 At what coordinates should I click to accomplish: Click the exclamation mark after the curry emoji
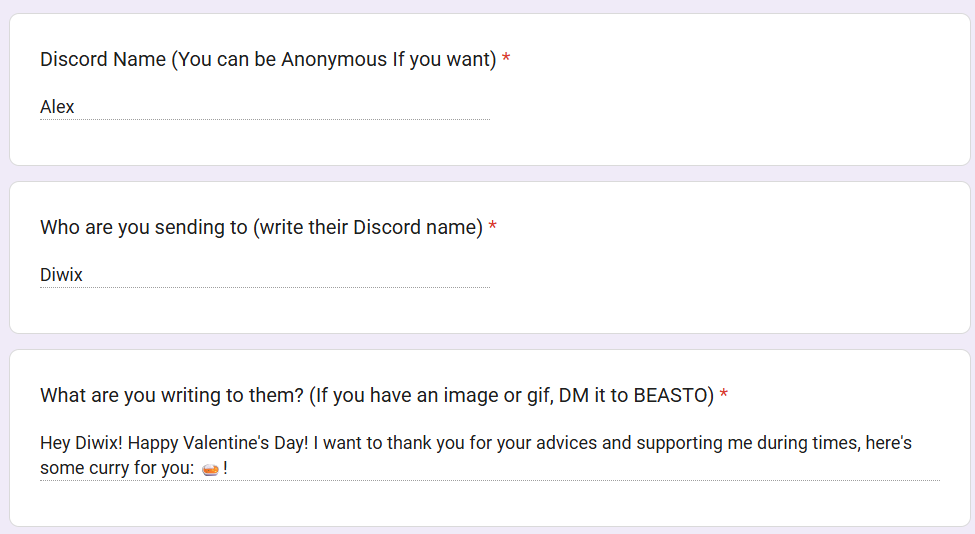click(x=226, y=468)
